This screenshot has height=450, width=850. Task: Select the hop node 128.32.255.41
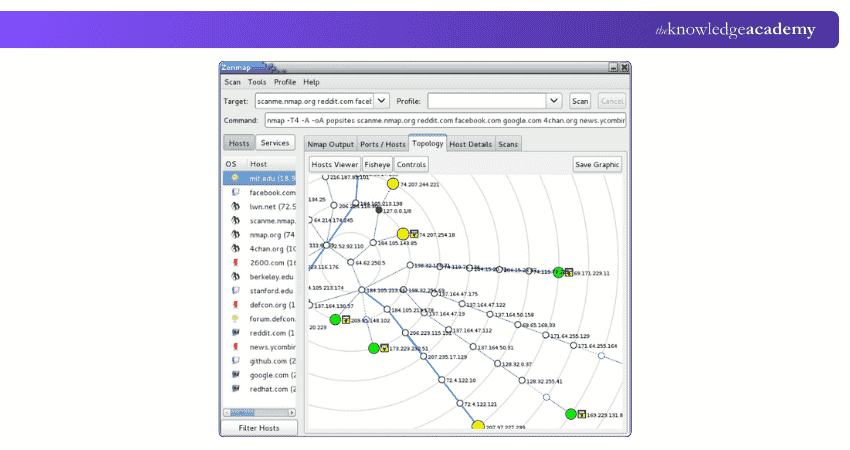[522, 381]
